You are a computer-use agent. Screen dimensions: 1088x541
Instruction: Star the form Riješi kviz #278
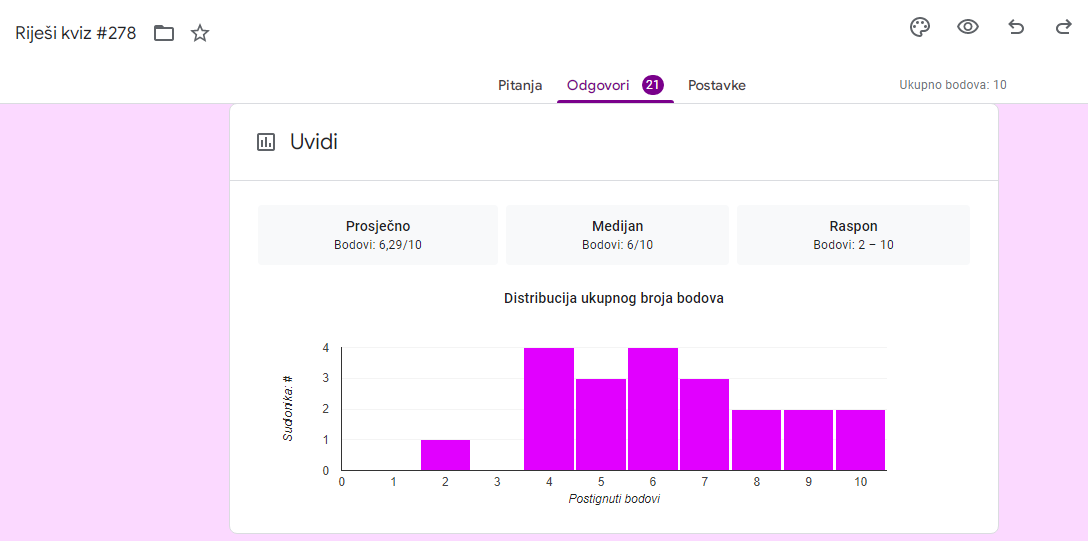[x=200, y=33]
